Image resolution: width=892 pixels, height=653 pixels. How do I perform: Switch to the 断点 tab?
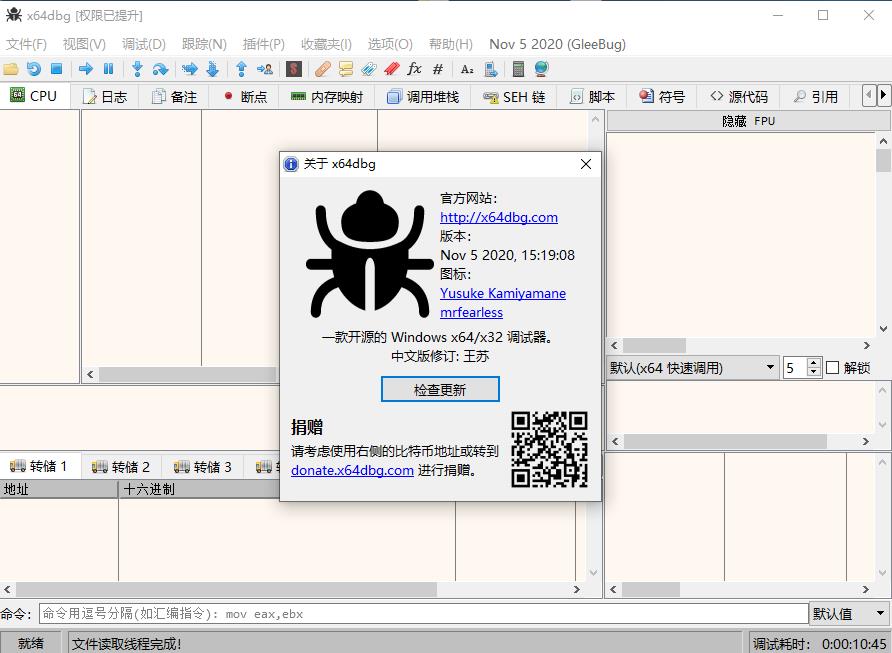[244, 97]
